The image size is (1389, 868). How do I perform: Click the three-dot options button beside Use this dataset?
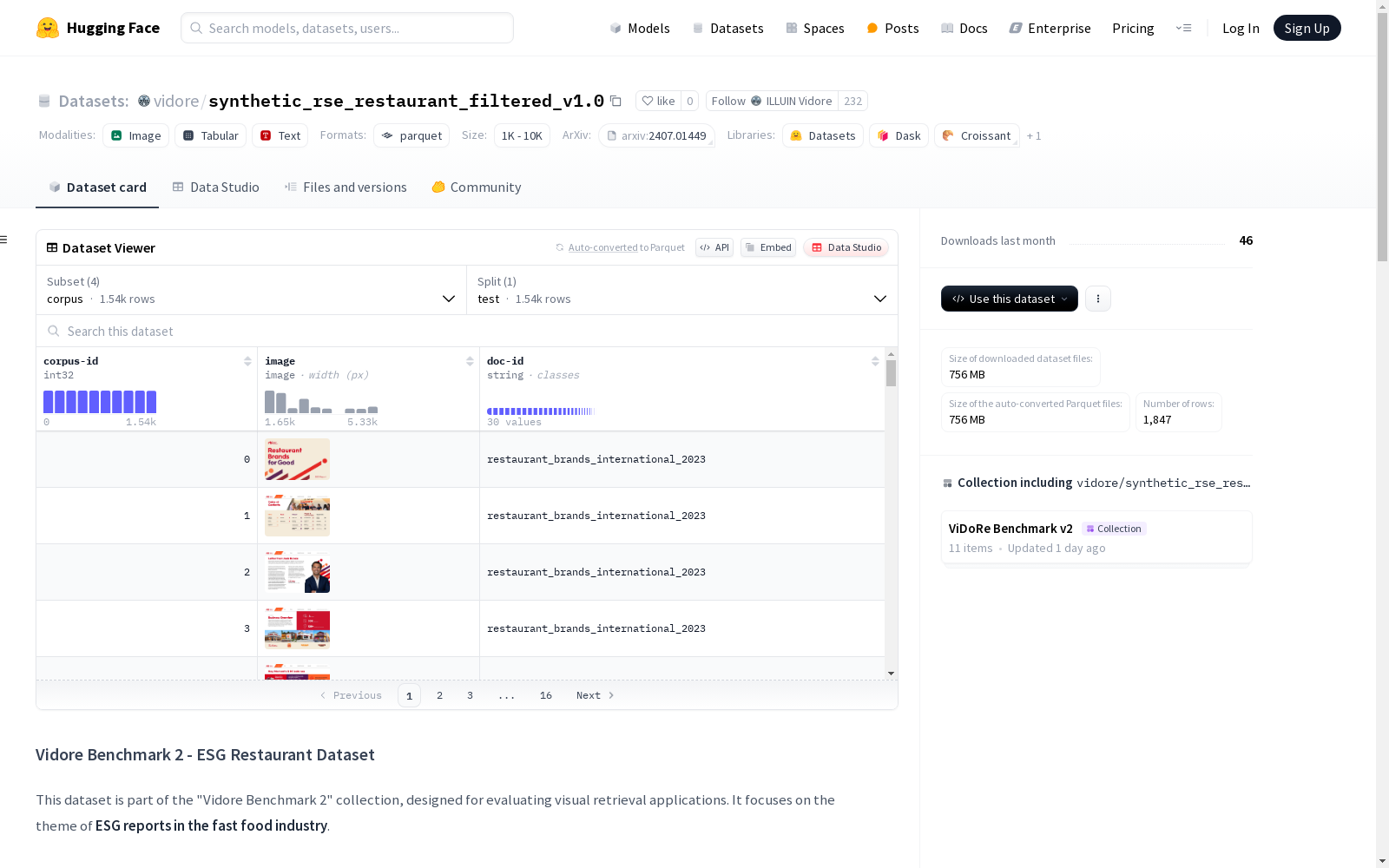tap(1098, 299)
